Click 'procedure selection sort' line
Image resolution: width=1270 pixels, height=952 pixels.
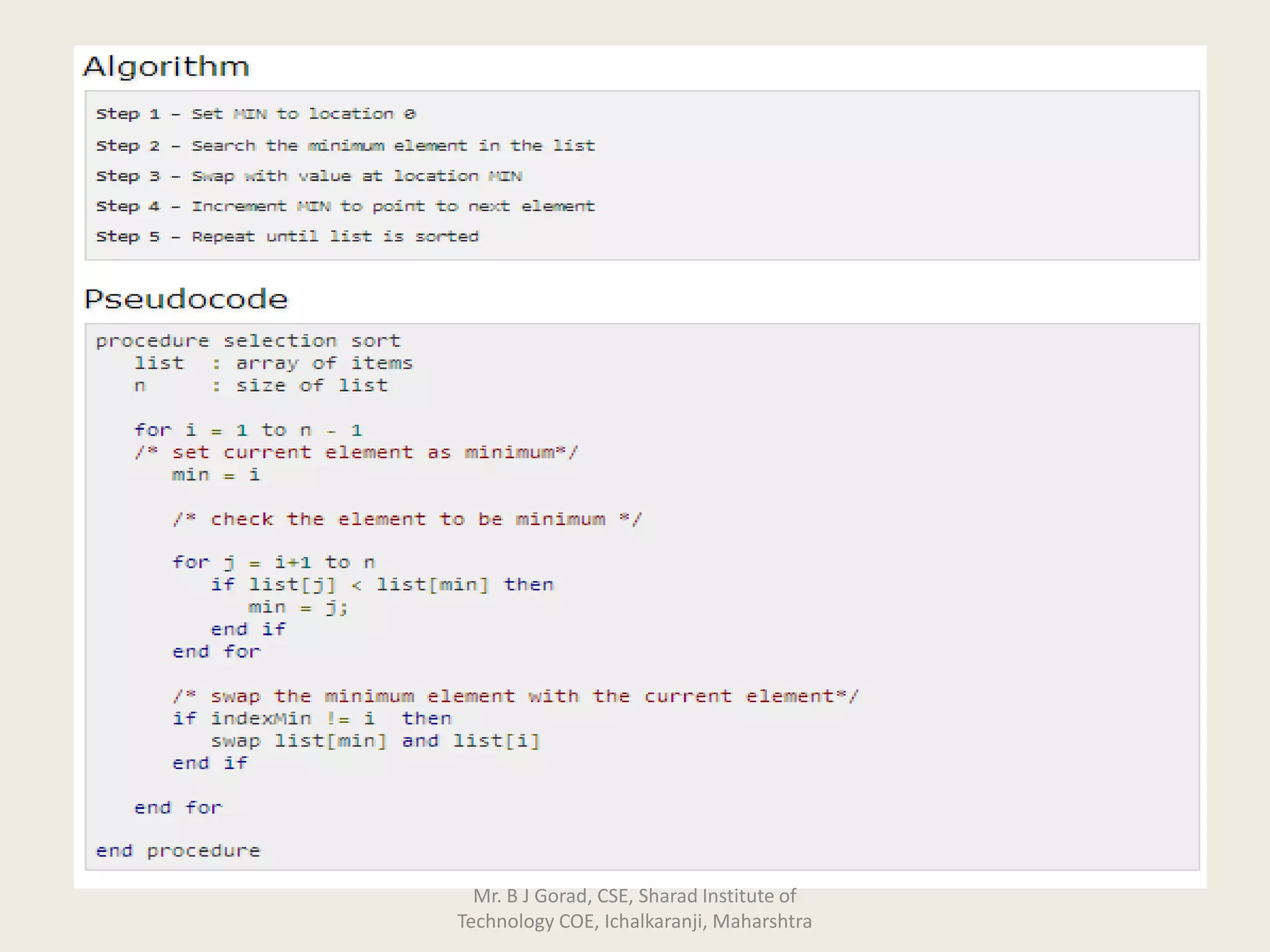point(248,341)
